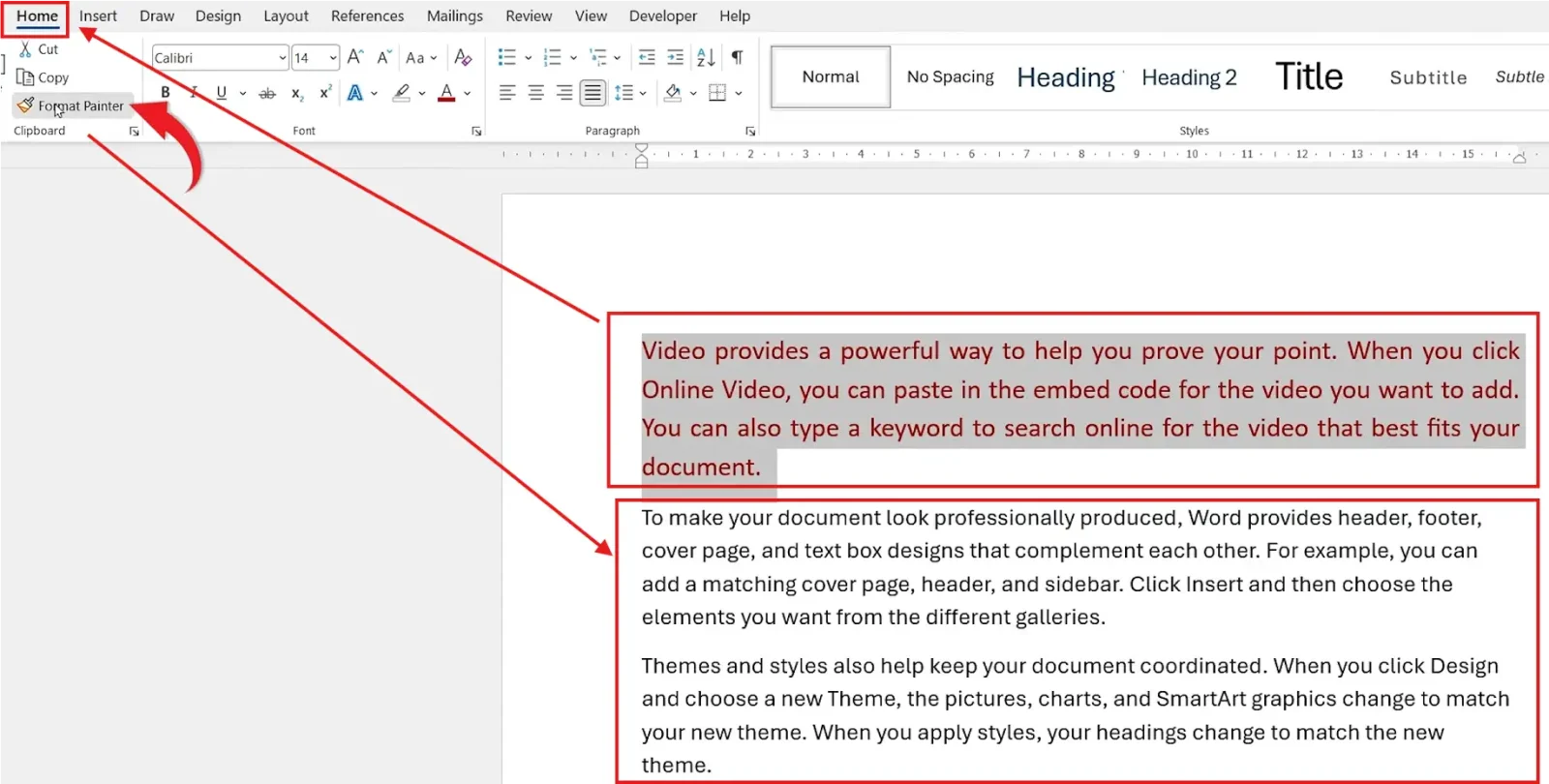Open the font size 14 dropdown

[x=333, y=58]
